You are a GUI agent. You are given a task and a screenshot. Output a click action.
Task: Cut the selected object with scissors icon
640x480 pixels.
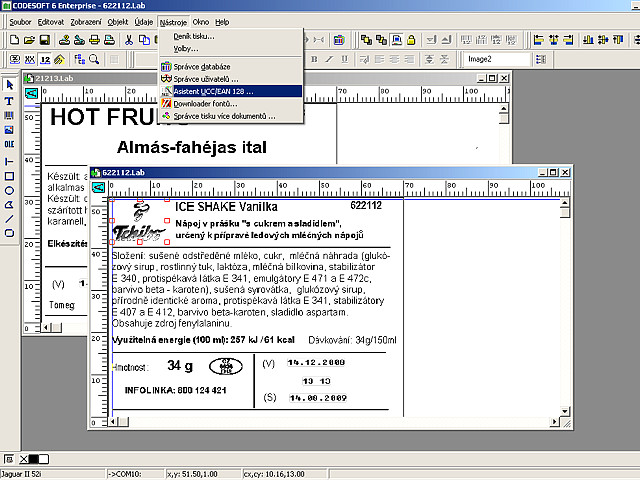point(129,40)
